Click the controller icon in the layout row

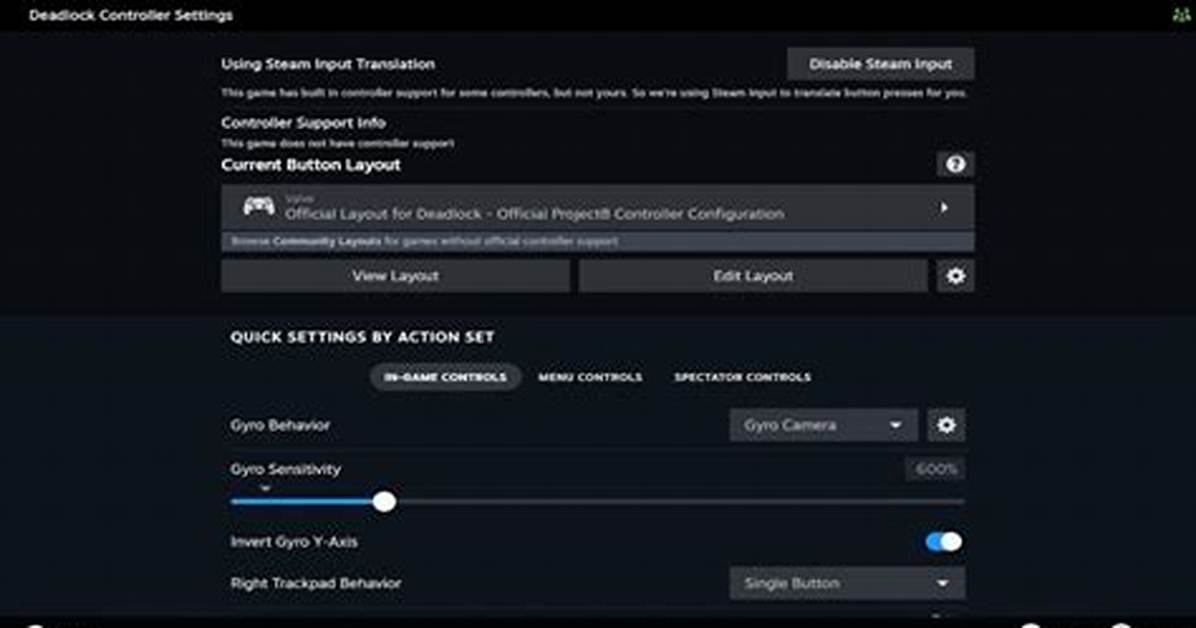259,206
